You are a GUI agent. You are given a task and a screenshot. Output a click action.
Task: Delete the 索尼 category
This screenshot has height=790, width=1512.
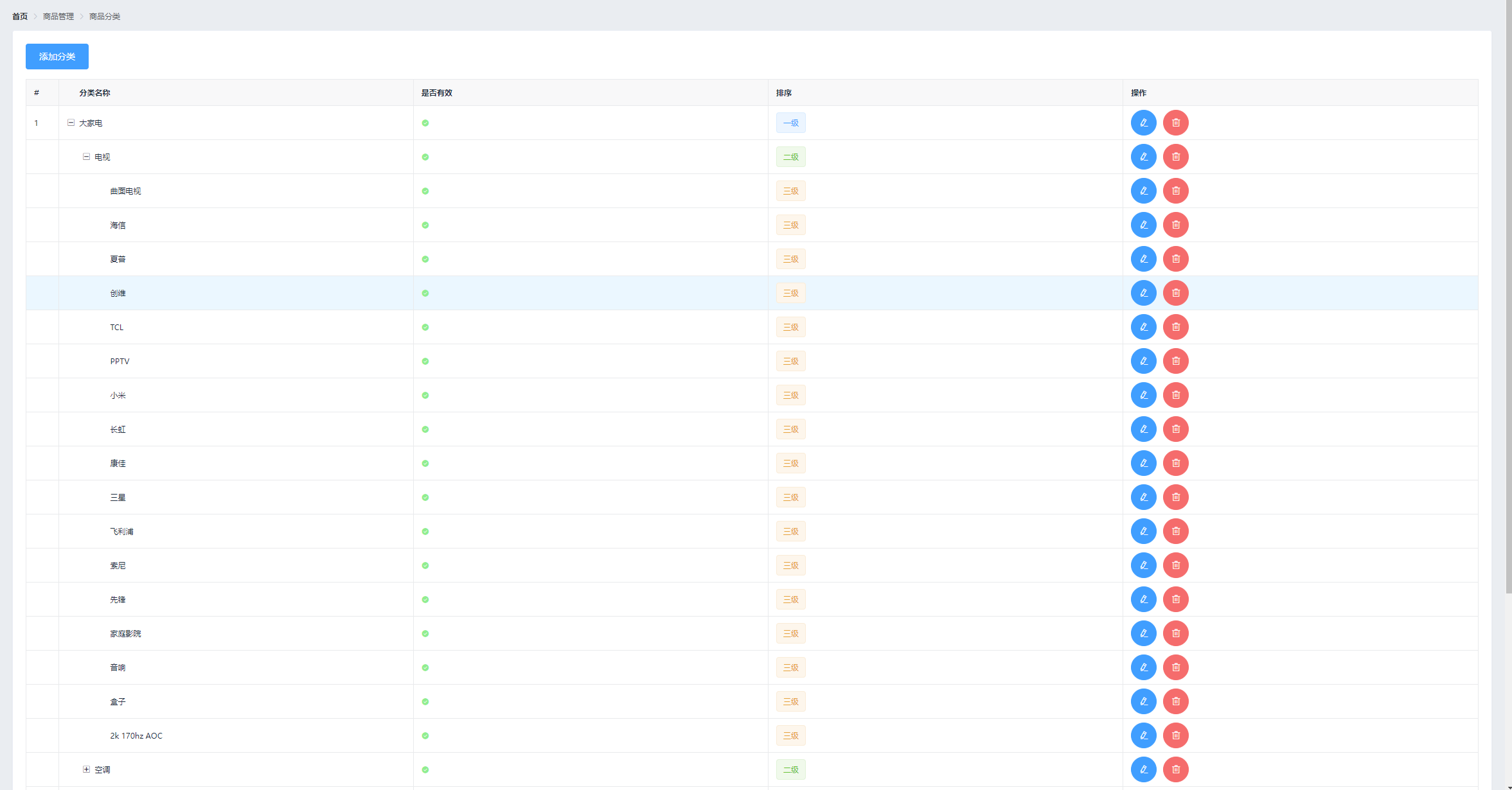coord(1176,565)
